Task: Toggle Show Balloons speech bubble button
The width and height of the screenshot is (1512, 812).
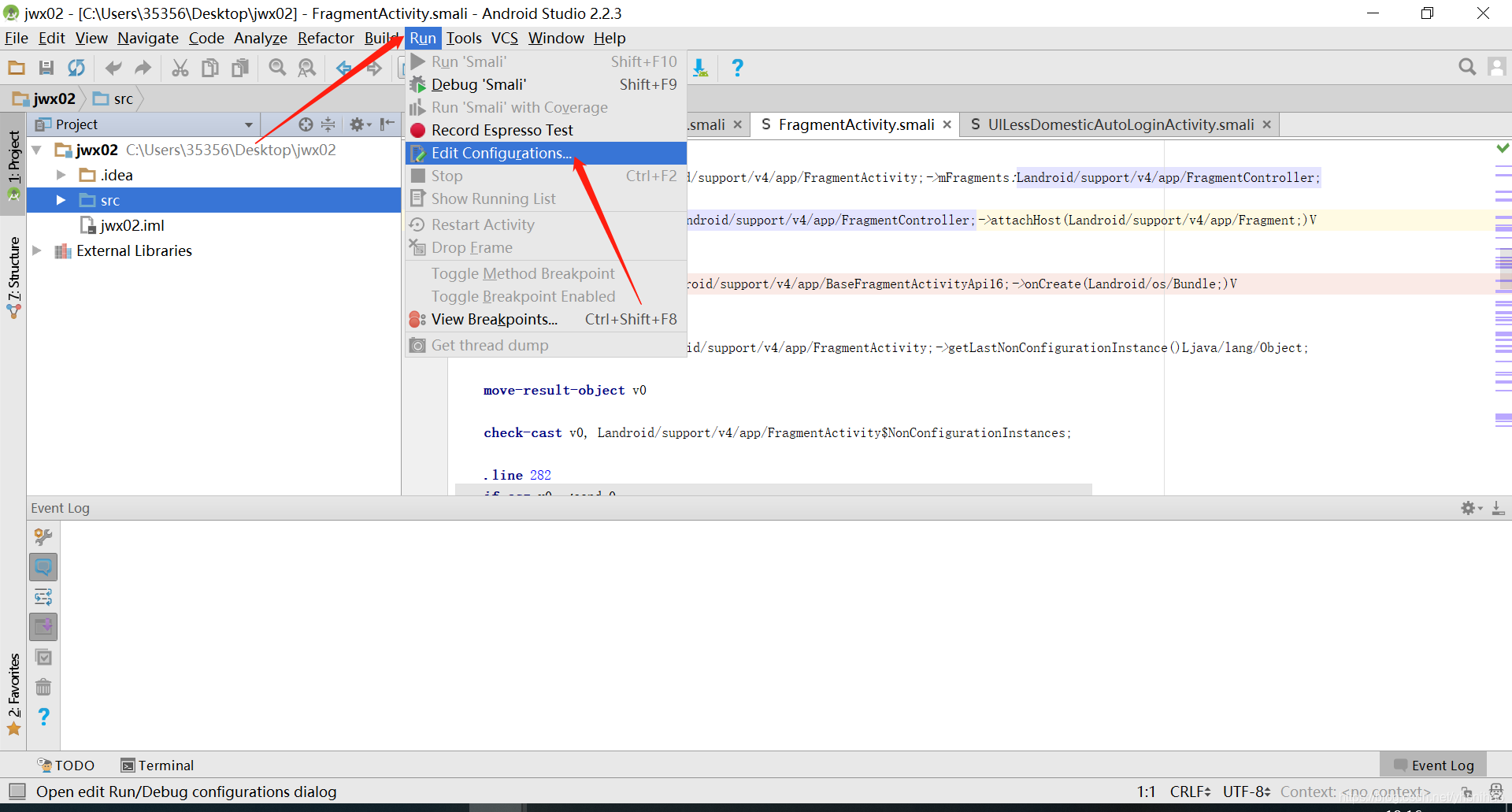Action: pos(43,567)
